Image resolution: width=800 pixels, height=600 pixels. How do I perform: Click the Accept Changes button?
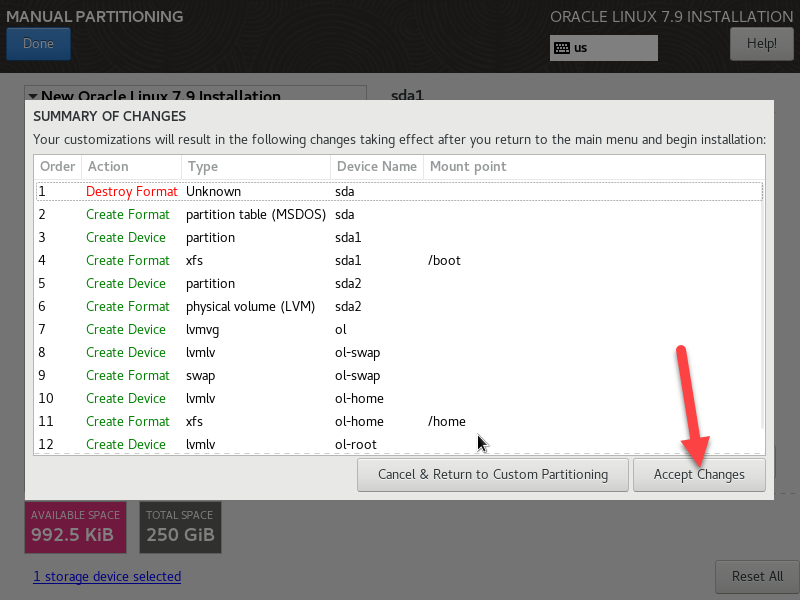(x=699, y=475)
